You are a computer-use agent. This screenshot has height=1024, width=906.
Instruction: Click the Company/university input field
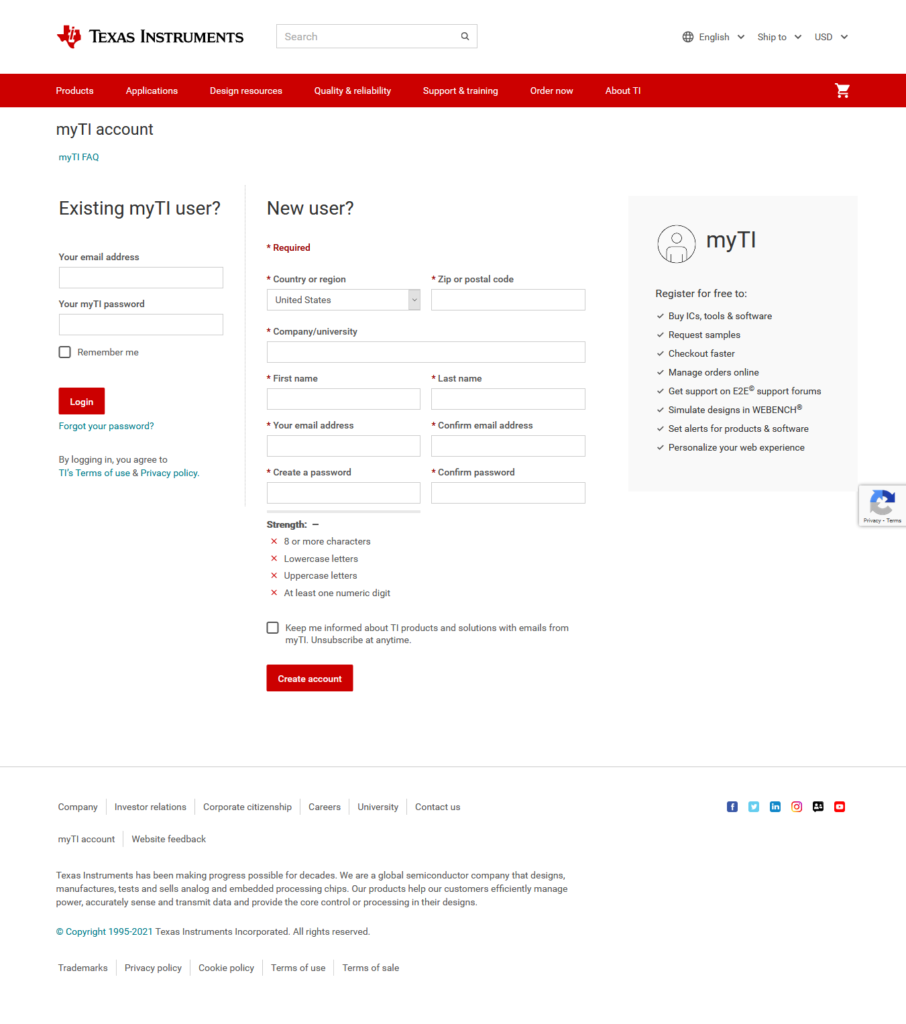click(425, 352)
